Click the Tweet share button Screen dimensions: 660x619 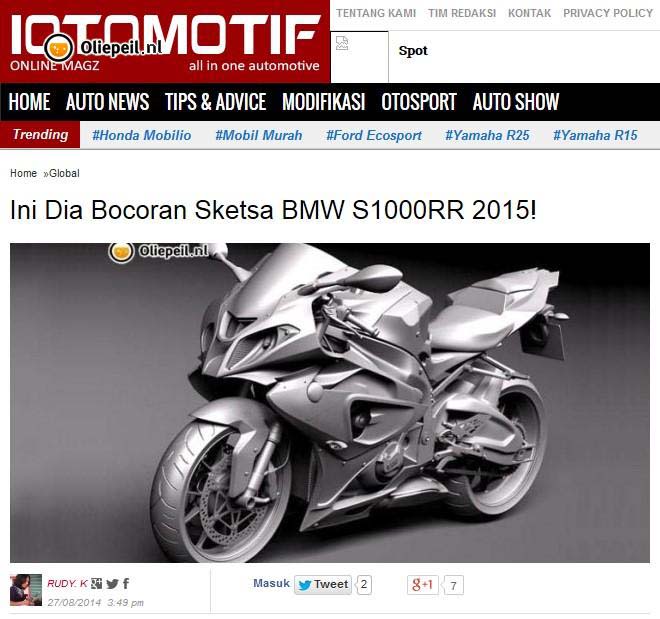click(323, 584)
